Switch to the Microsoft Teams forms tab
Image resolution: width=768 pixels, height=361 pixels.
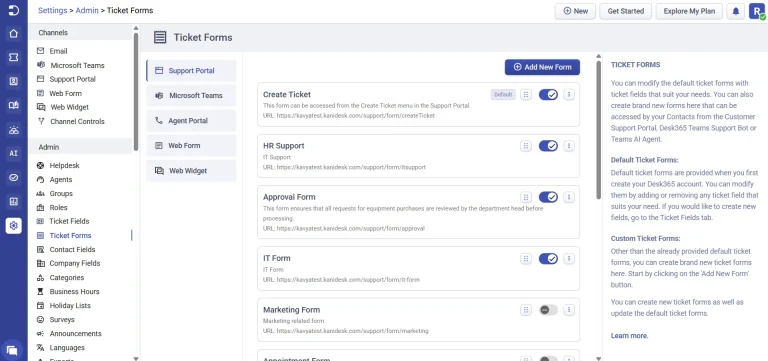coord(191,96)
